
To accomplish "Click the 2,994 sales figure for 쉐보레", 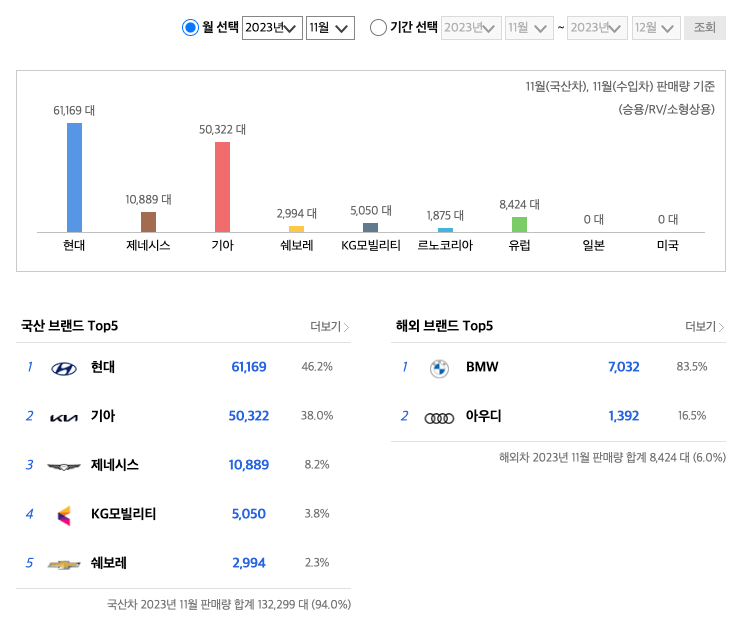I will coord(249,563).
